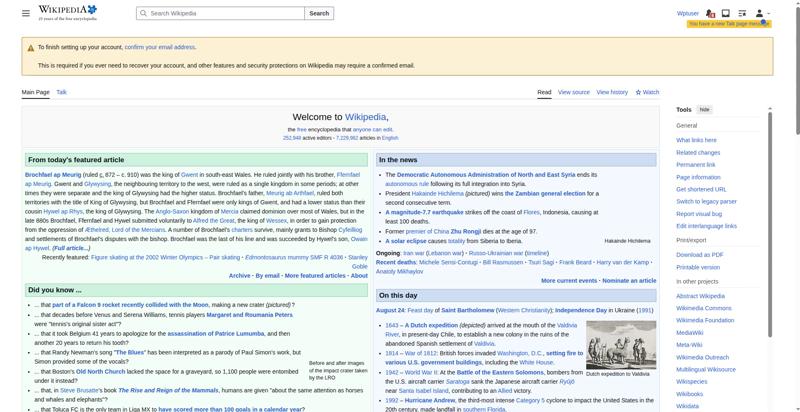The height and width of the screenshot is (412, 800).
Task: Open Wikibooks link
Action: pos(689,394)
